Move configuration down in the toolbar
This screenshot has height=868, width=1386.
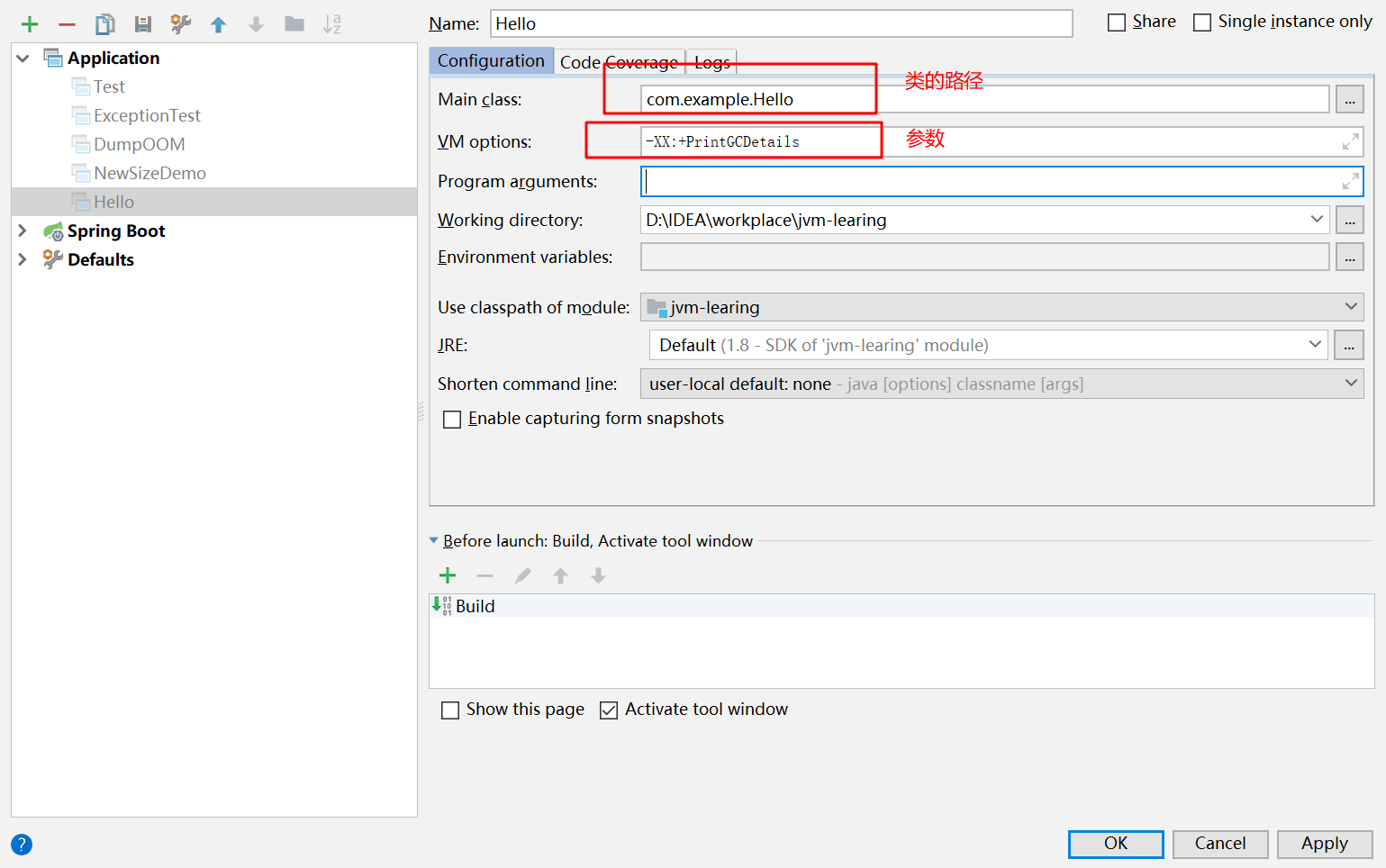(x=257, y=24)
